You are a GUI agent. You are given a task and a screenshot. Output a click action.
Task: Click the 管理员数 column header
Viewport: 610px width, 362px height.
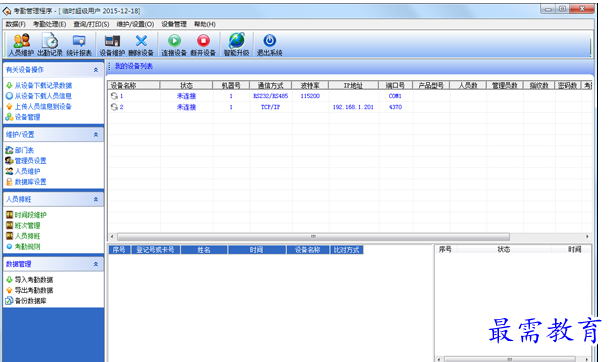(x=505, y=85)
